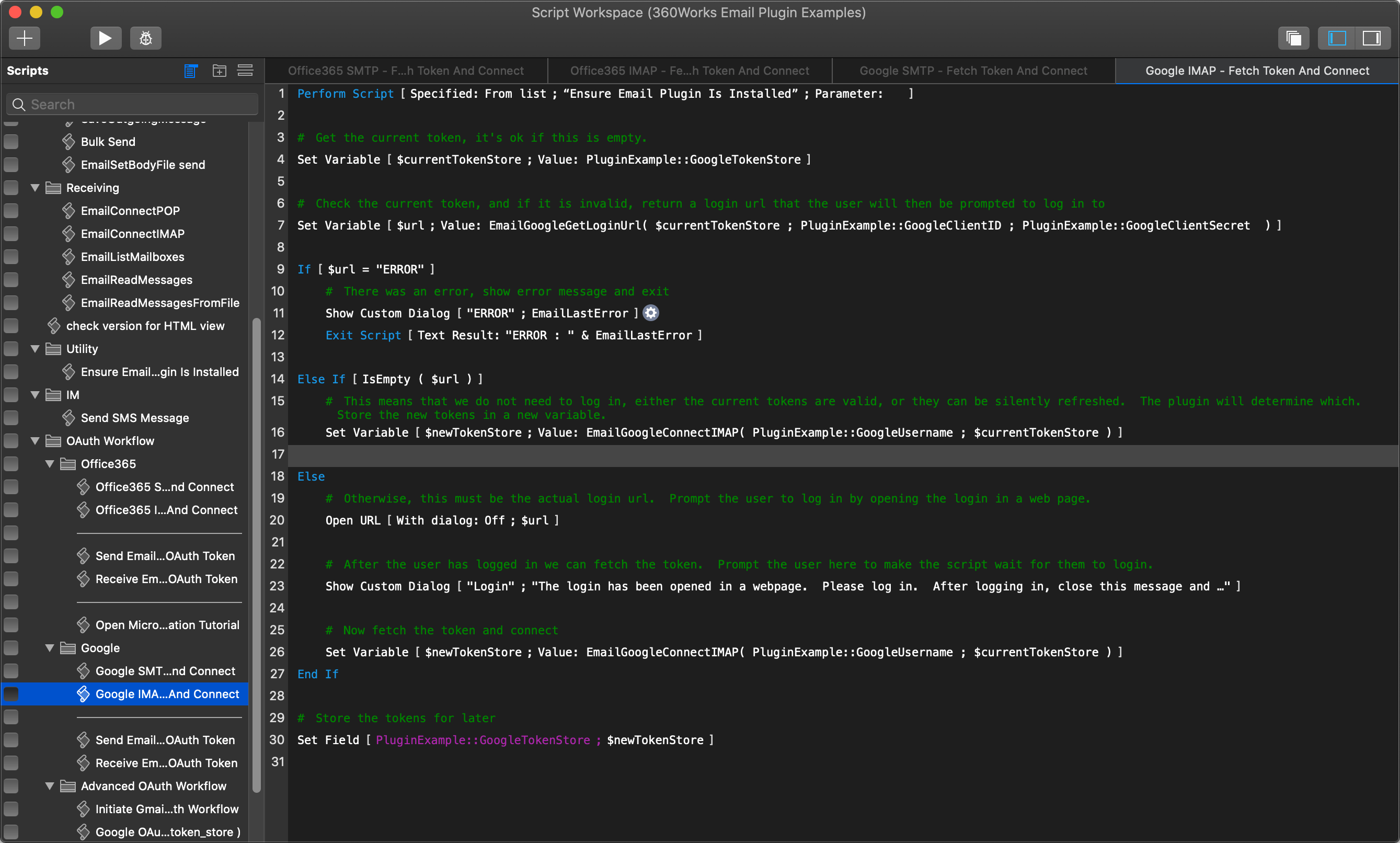The width and height of the screenshot is (1400, 843).
Task: Toggle the menu checkbox for Office365 S...nd Connect
Action: click(12, 487)
